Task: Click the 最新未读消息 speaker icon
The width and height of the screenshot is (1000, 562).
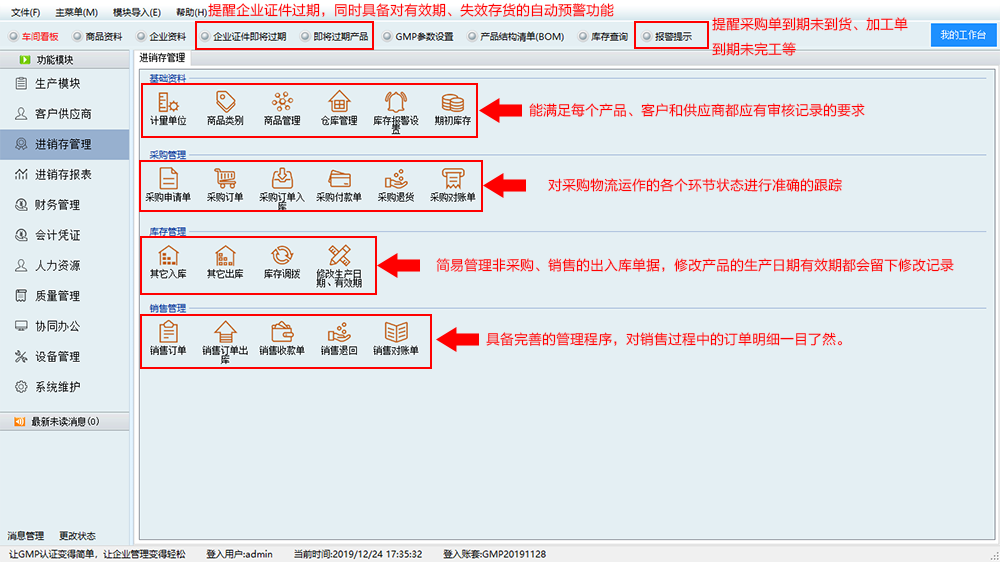Action: pos(20,422)
